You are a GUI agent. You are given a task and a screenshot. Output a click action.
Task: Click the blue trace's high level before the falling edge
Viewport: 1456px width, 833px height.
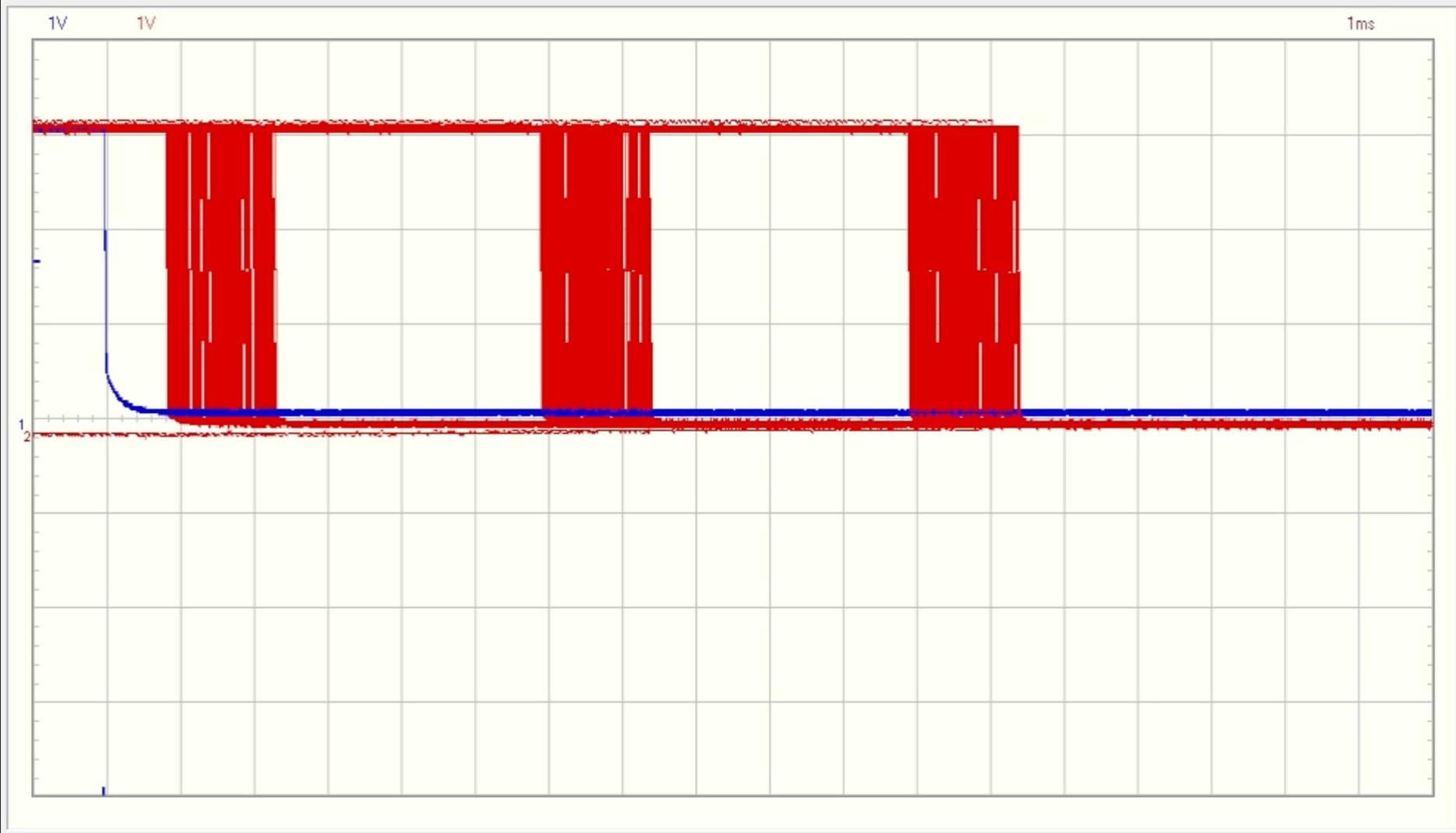tap(69, 129)
